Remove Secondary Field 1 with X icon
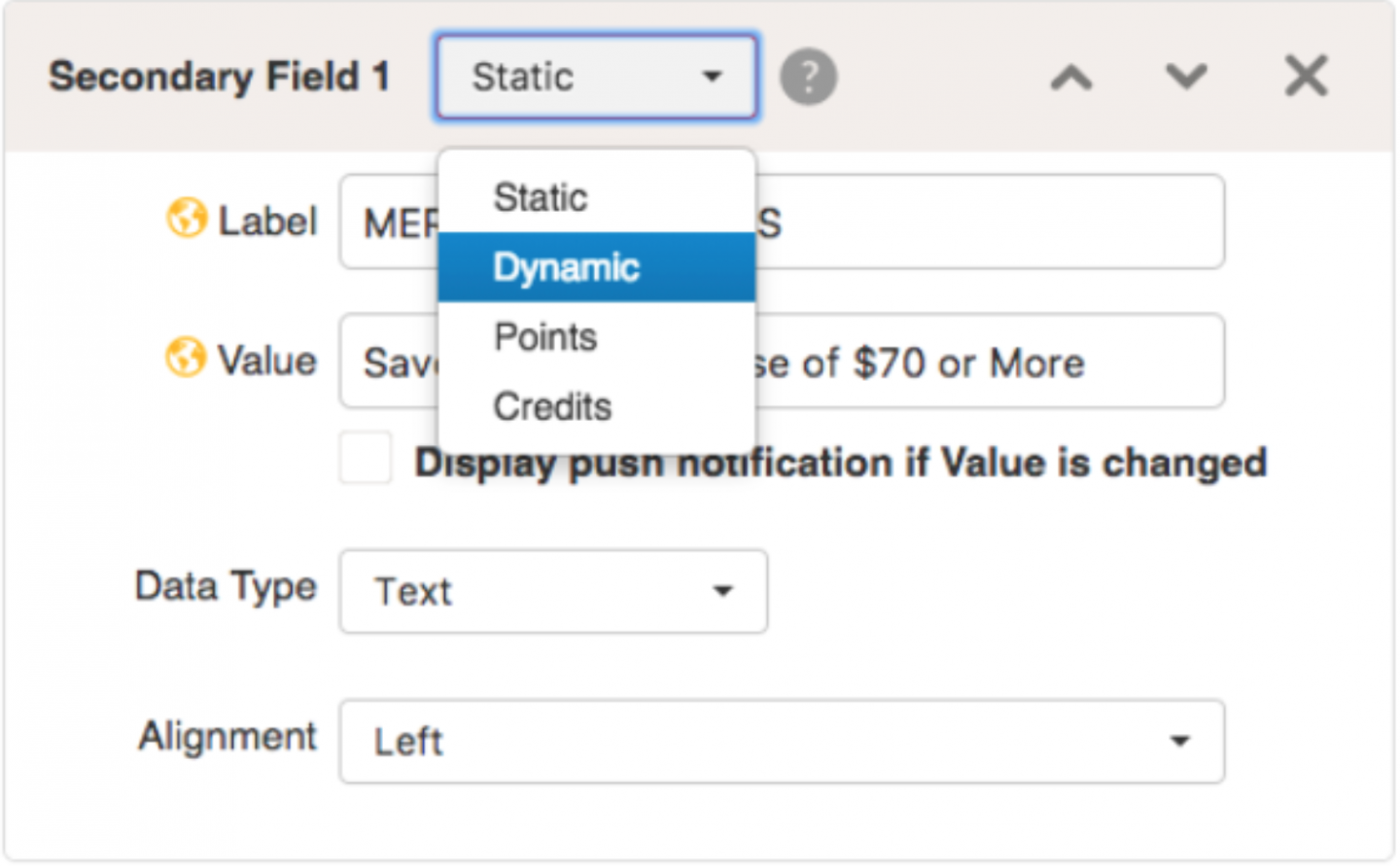This screenshot has width=1400, height=866. (1306, 76)
